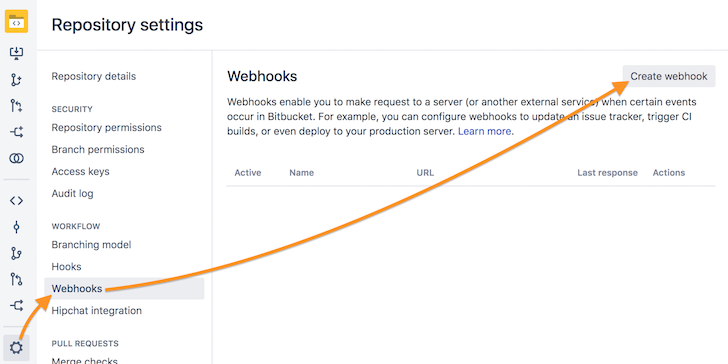Open the lower Pull requests icon

(16, 280)
